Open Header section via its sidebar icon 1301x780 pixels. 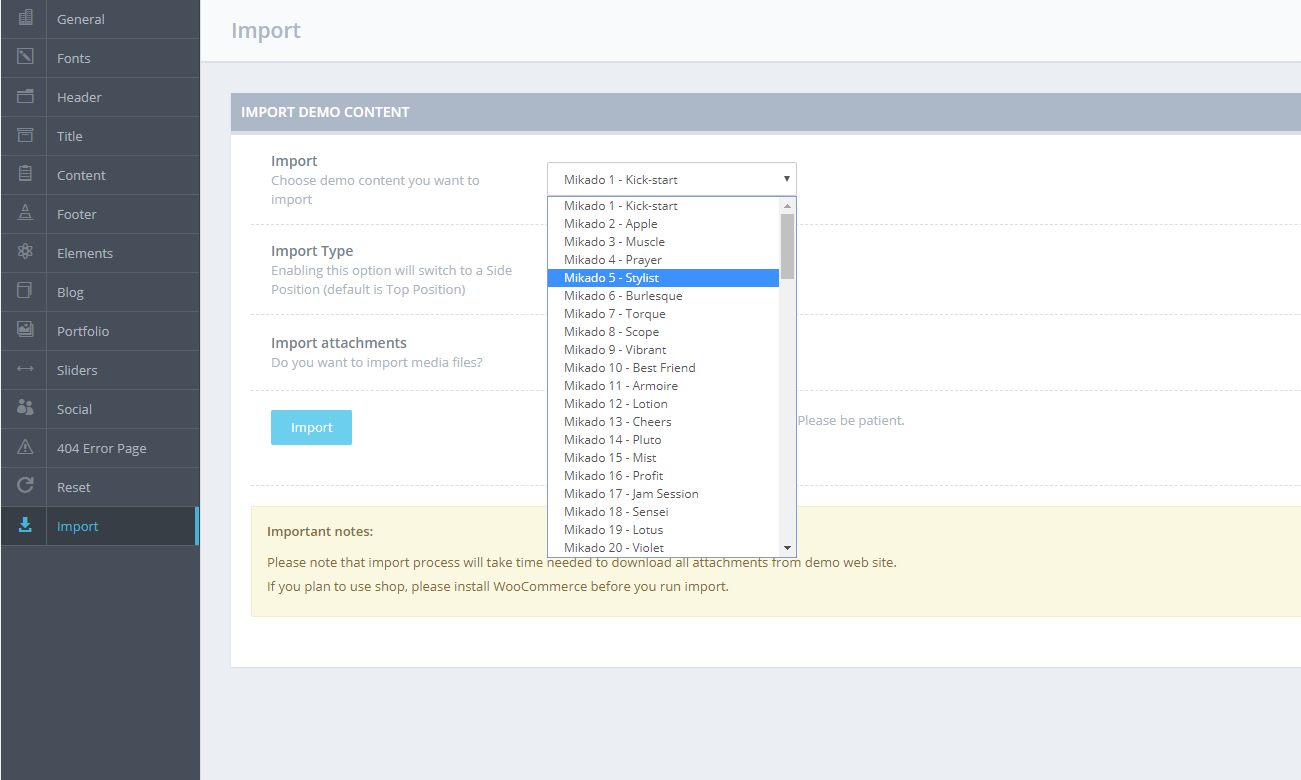pyautogui.click(x=25, y=96)
